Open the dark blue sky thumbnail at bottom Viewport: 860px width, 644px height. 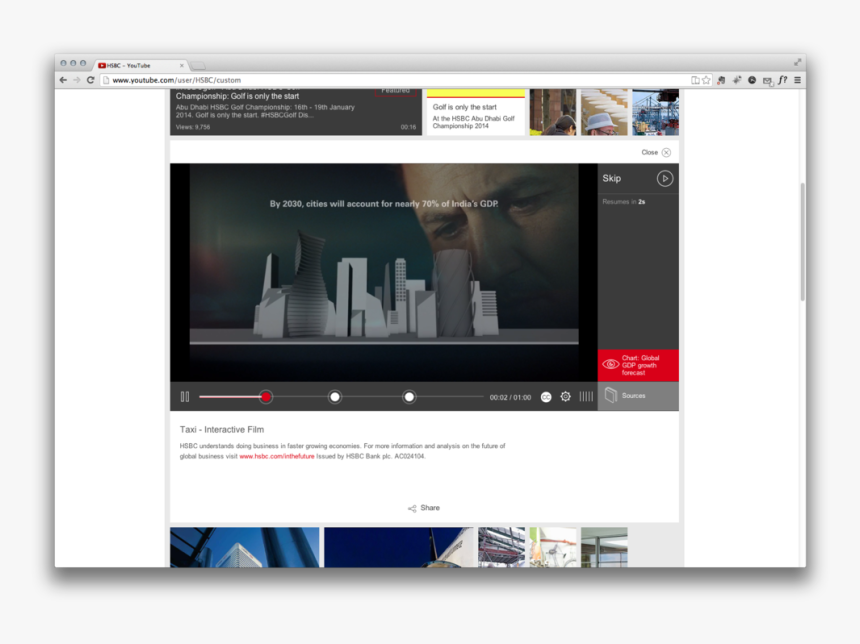pos(399,547)
